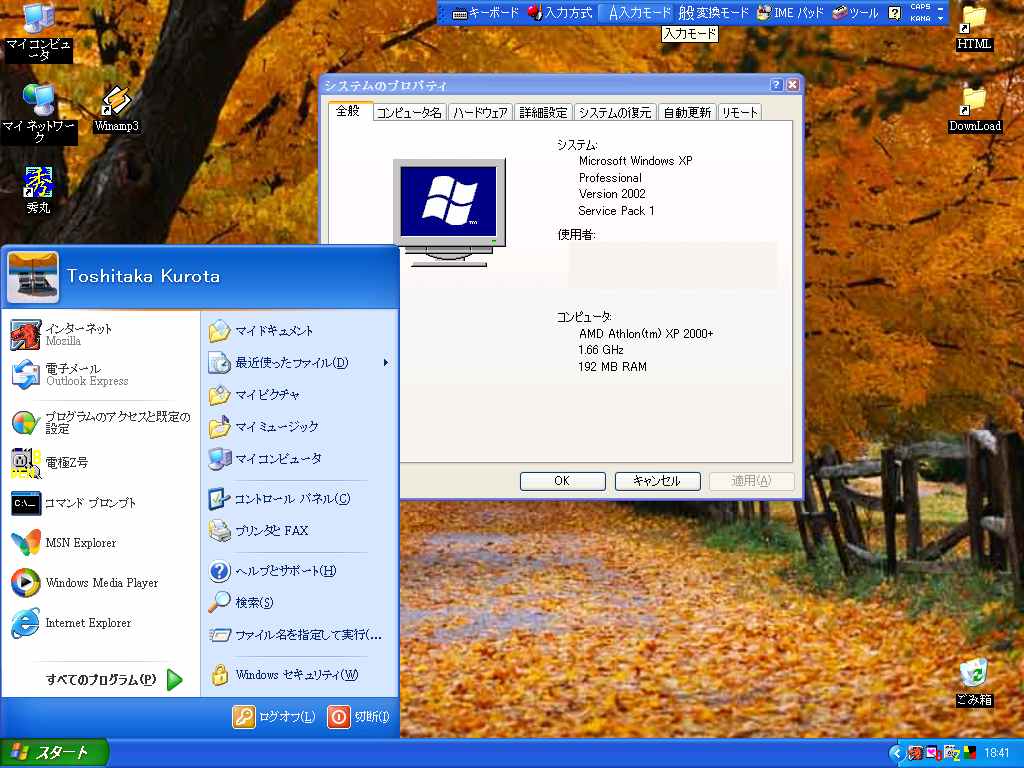Open Mozilla internet browser from Start menu
This screenshot has height=768, width=1024.
(x=101, y=334)
